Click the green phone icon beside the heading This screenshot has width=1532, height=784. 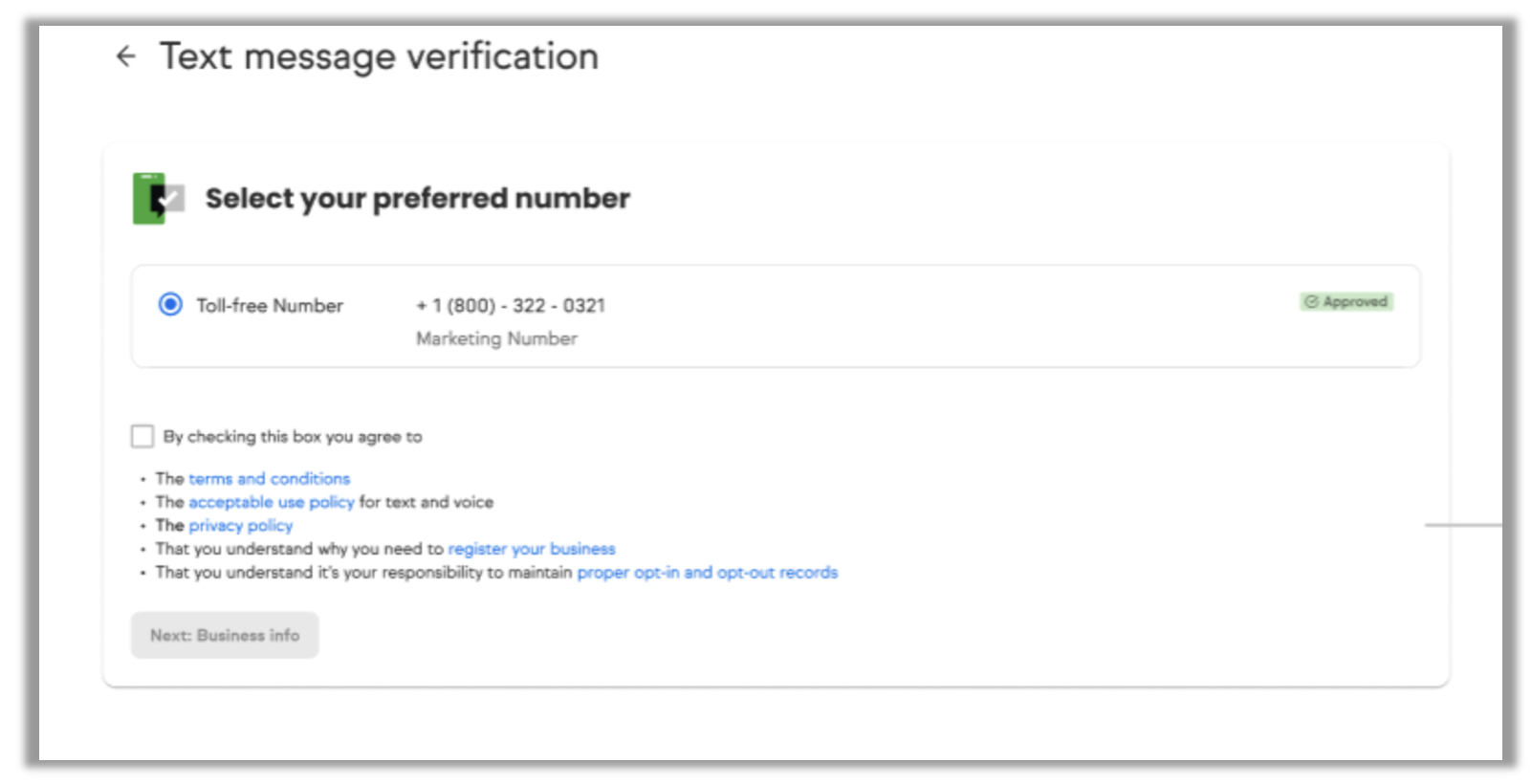click(153, 198)
